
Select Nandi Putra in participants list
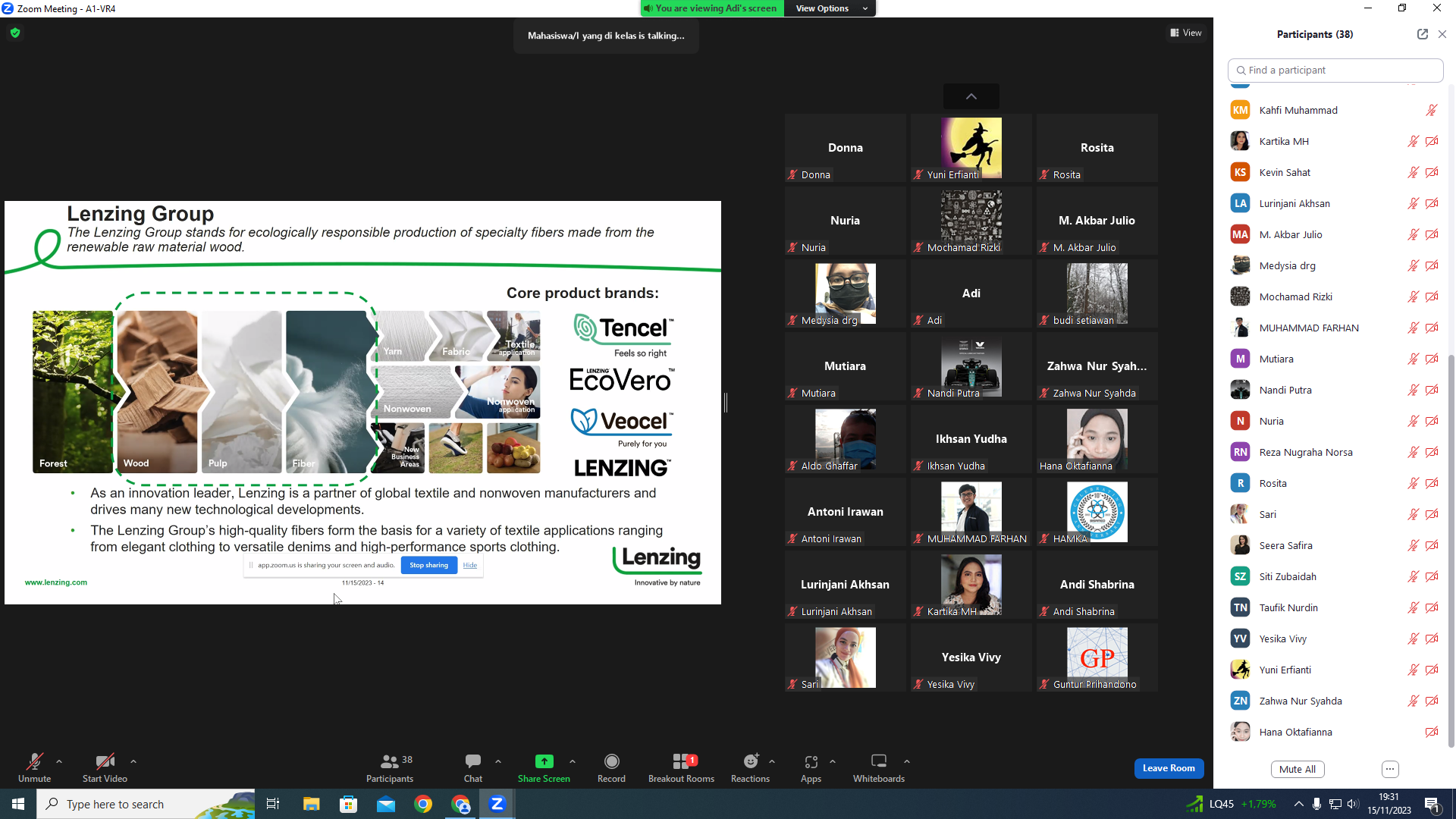tap(1334, 390)
